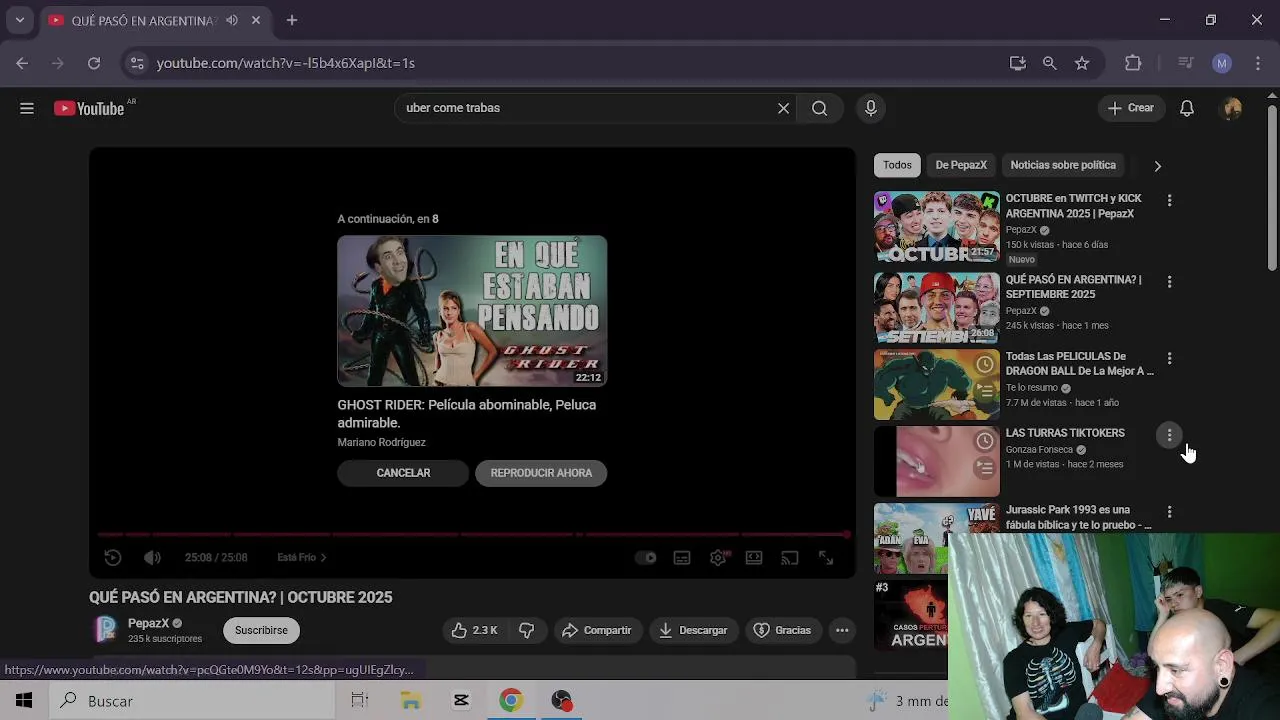Screen dimensions: 1280x720
Task: Open the browser zoom indicator
Action: click(1049, 63)
